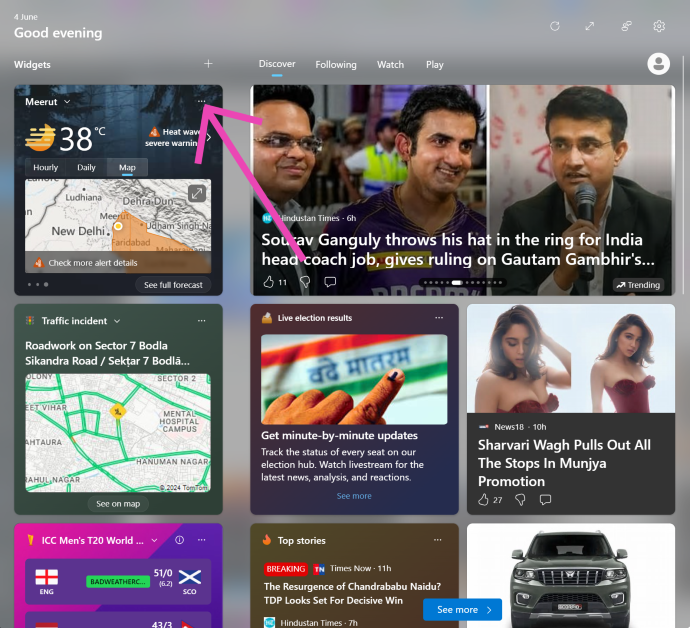
Task: Open the Play tab
Action: [435, 65]
